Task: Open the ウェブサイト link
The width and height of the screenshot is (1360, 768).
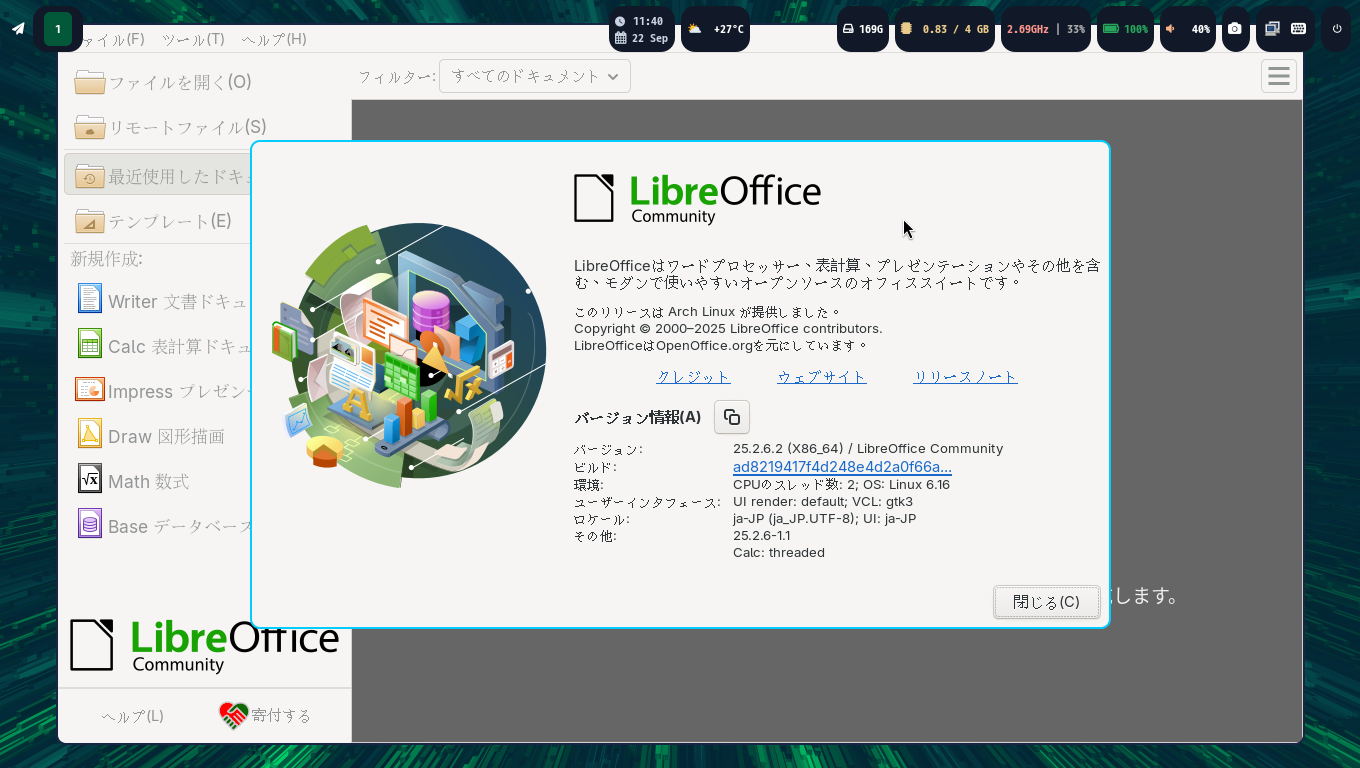Action: tap(821, 377)
